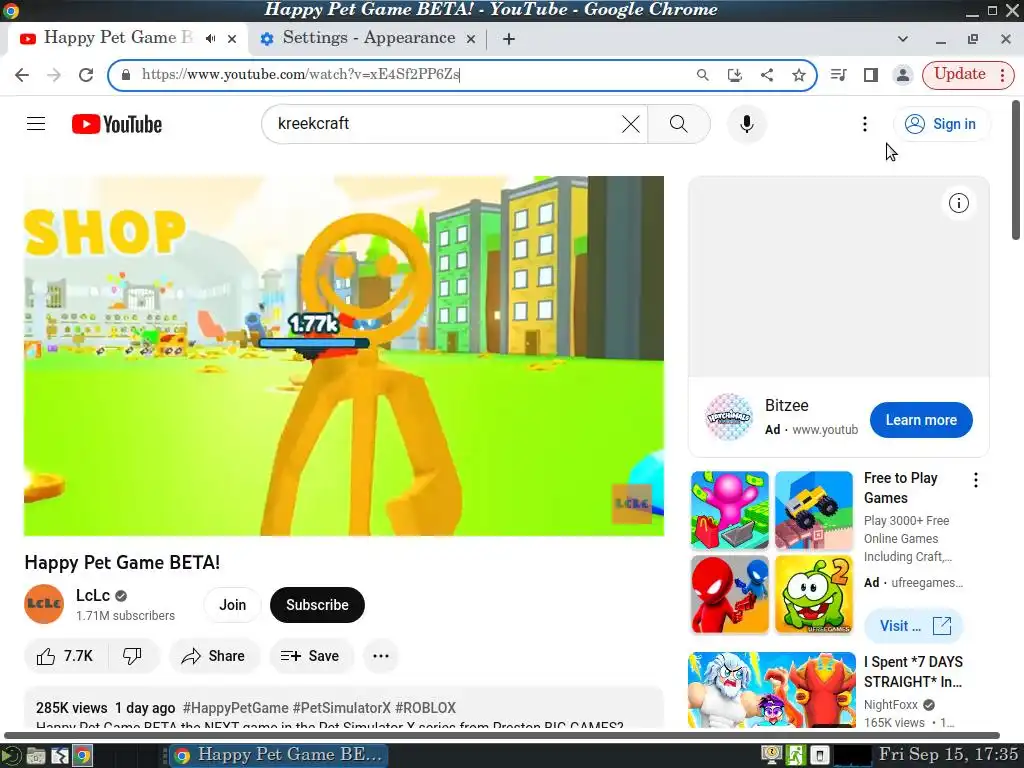Viewport: 1024px width, 768px height.
Task: Save the video to a playlist
Action: pyautogui.click(x=312, y=656)
